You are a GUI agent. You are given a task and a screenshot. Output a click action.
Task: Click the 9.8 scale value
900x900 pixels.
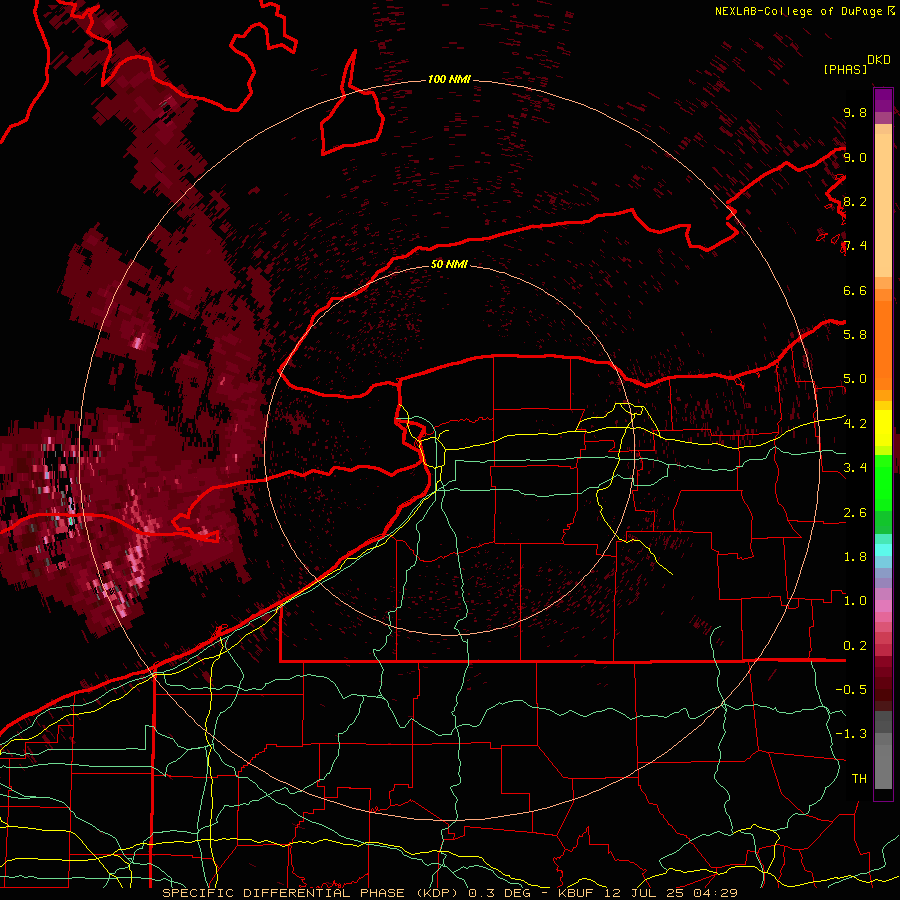point(855,112)
